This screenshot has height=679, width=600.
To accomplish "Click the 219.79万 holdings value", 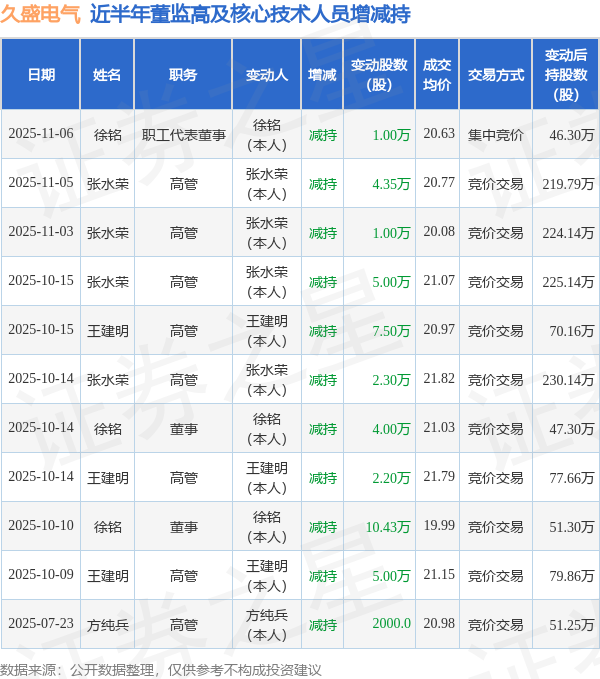I will 568,184.
